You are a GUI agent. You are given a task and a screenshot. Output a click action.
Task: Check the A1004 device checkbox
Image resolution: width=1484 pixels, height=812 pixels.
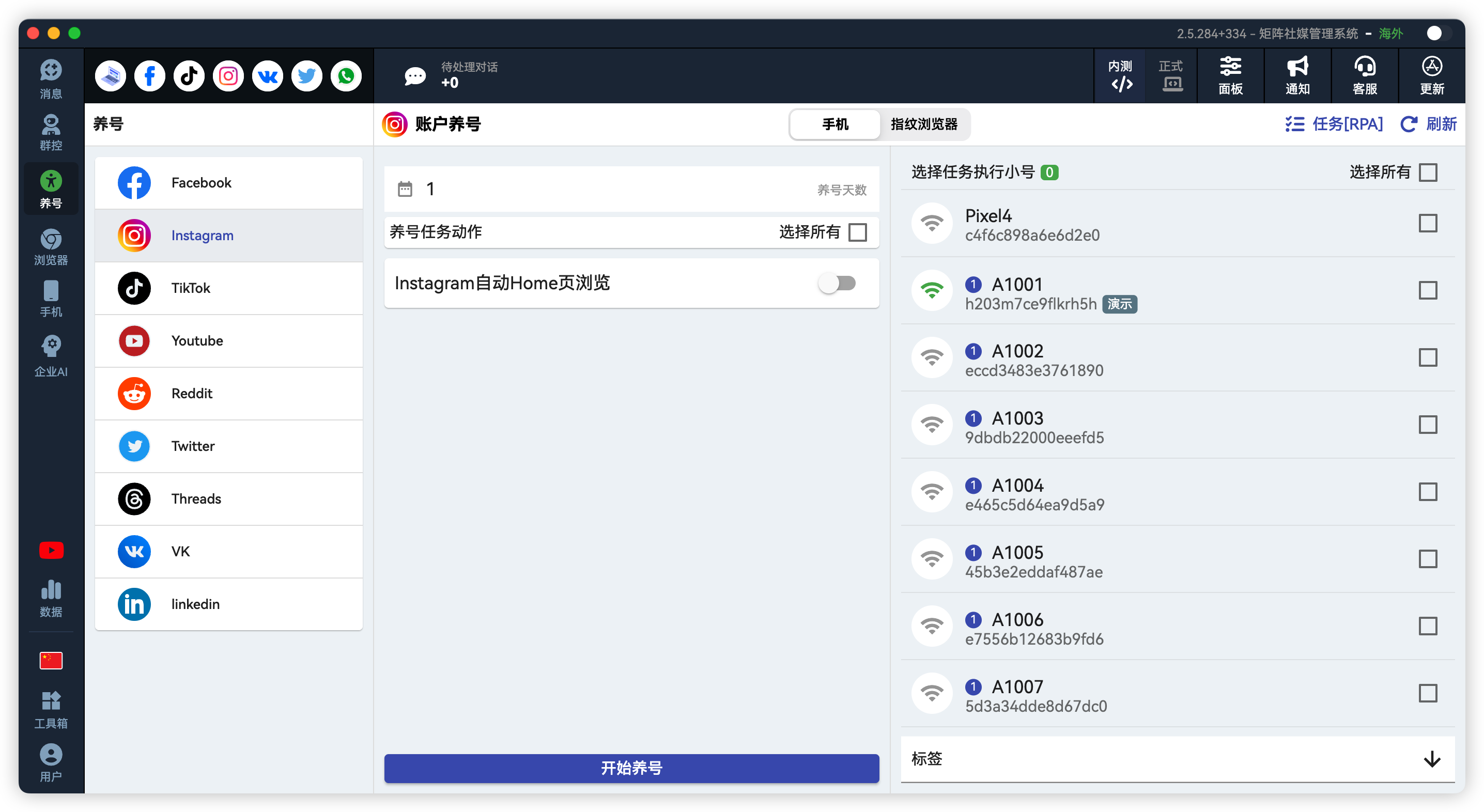(1428, 491)
